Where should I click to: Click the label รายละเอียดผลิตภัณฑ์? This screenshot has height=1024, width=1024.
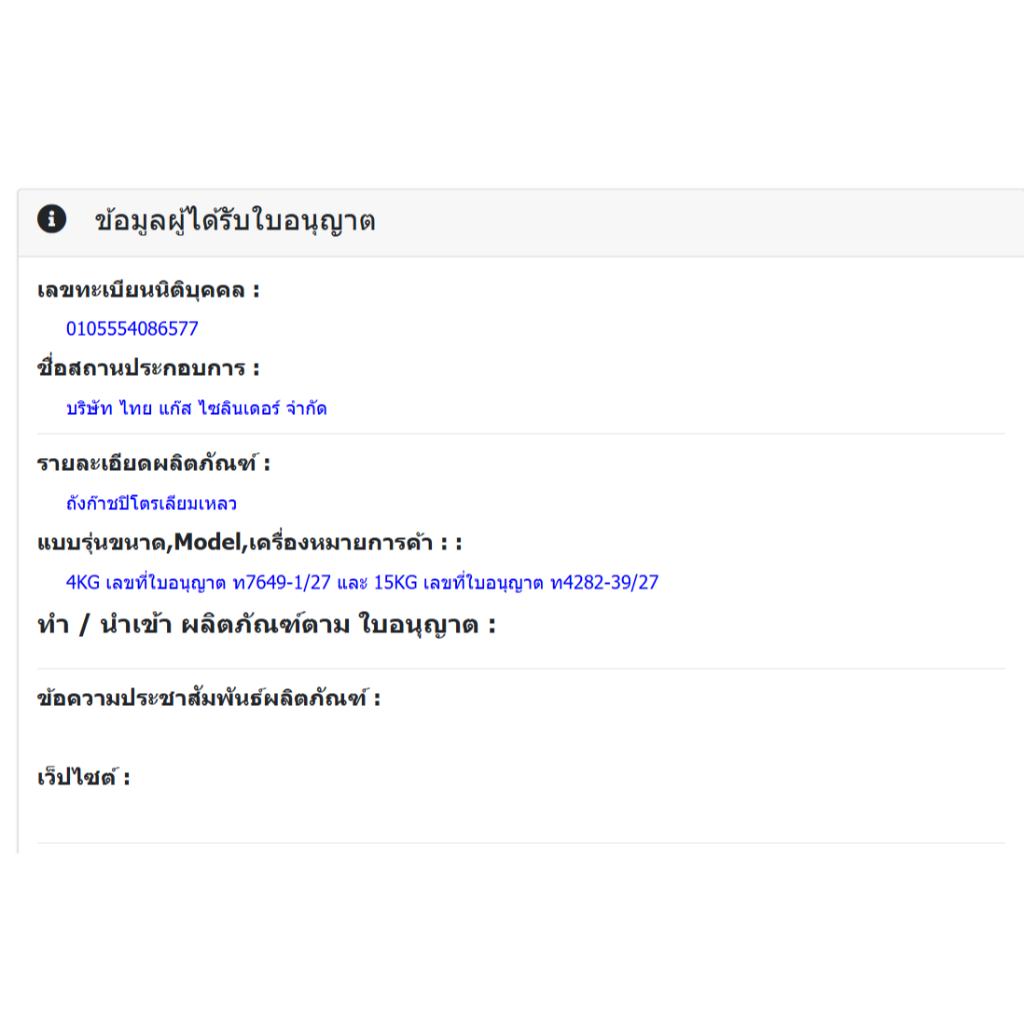[153, 464]
